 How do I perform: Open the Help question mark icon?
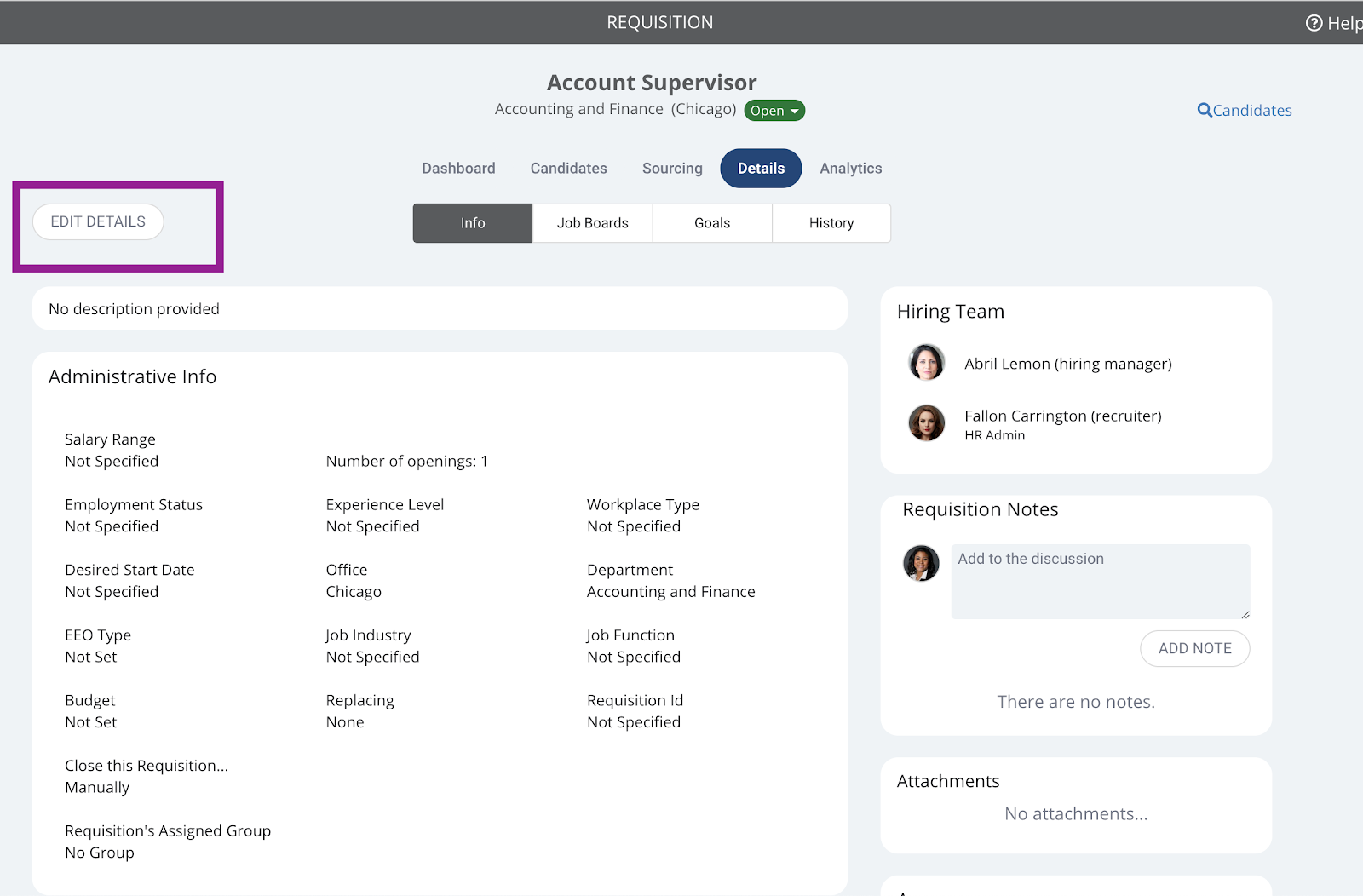[x=1314, y=23]
